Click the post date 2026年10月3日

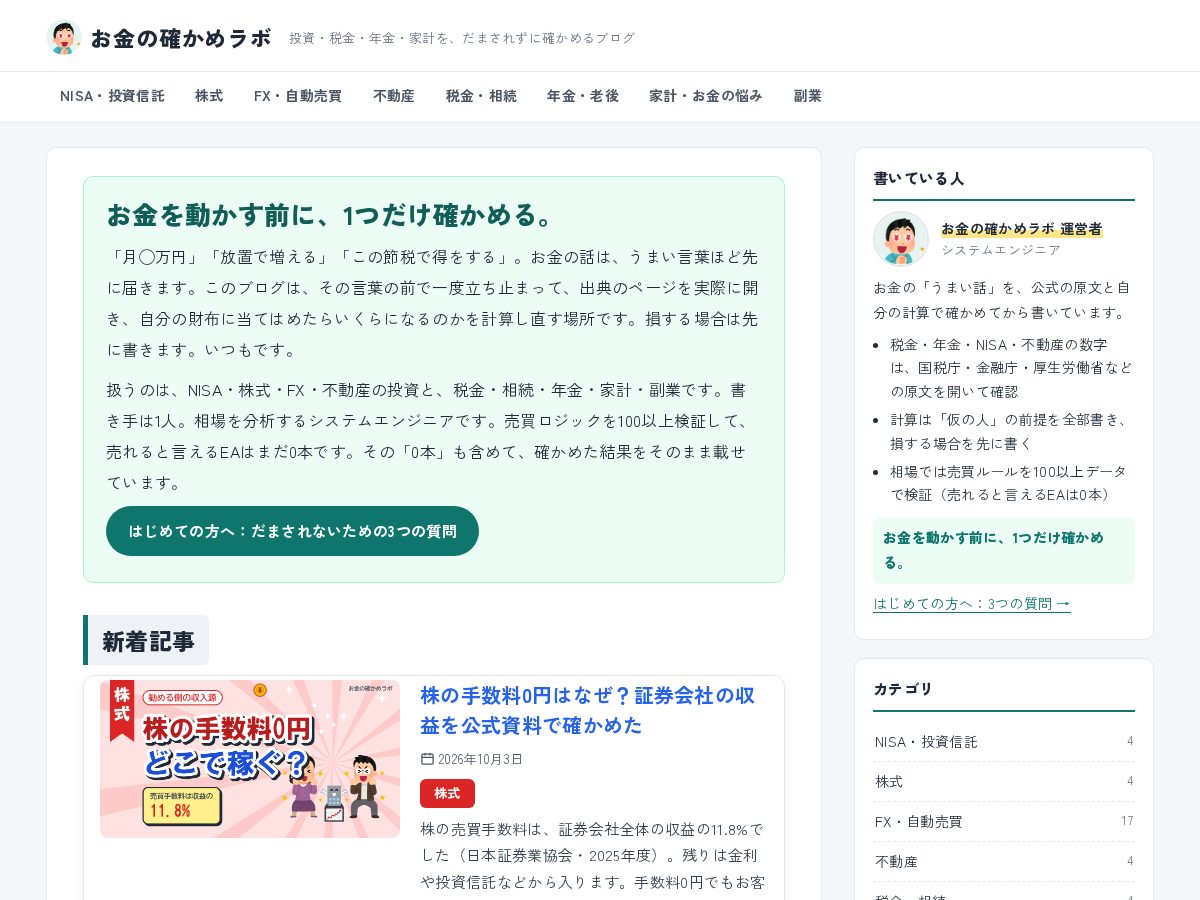click(x=480, y=759)
